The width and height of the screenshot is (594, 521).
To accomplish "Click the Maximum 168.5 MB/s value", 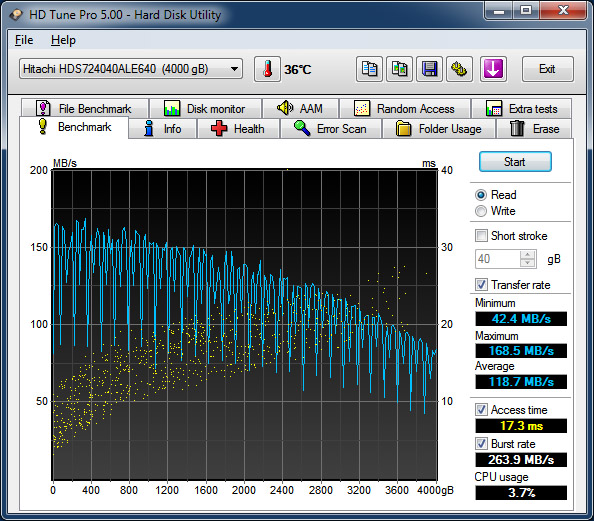I will 521,350.
